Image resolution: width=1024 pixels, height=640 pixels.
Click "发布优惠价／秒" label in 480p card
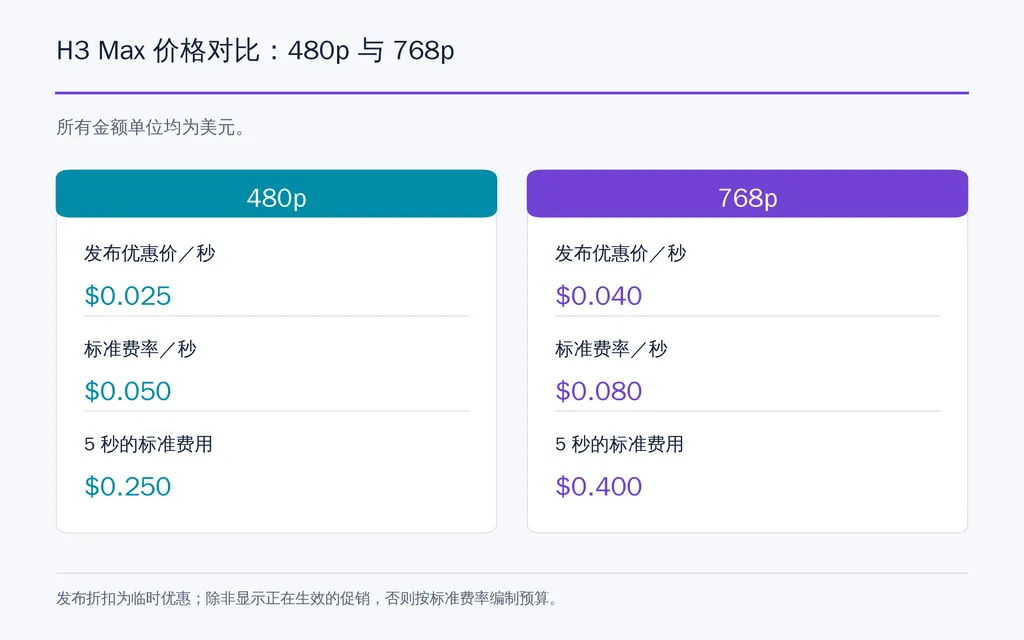pyautogui.click(x=150, y=253)
